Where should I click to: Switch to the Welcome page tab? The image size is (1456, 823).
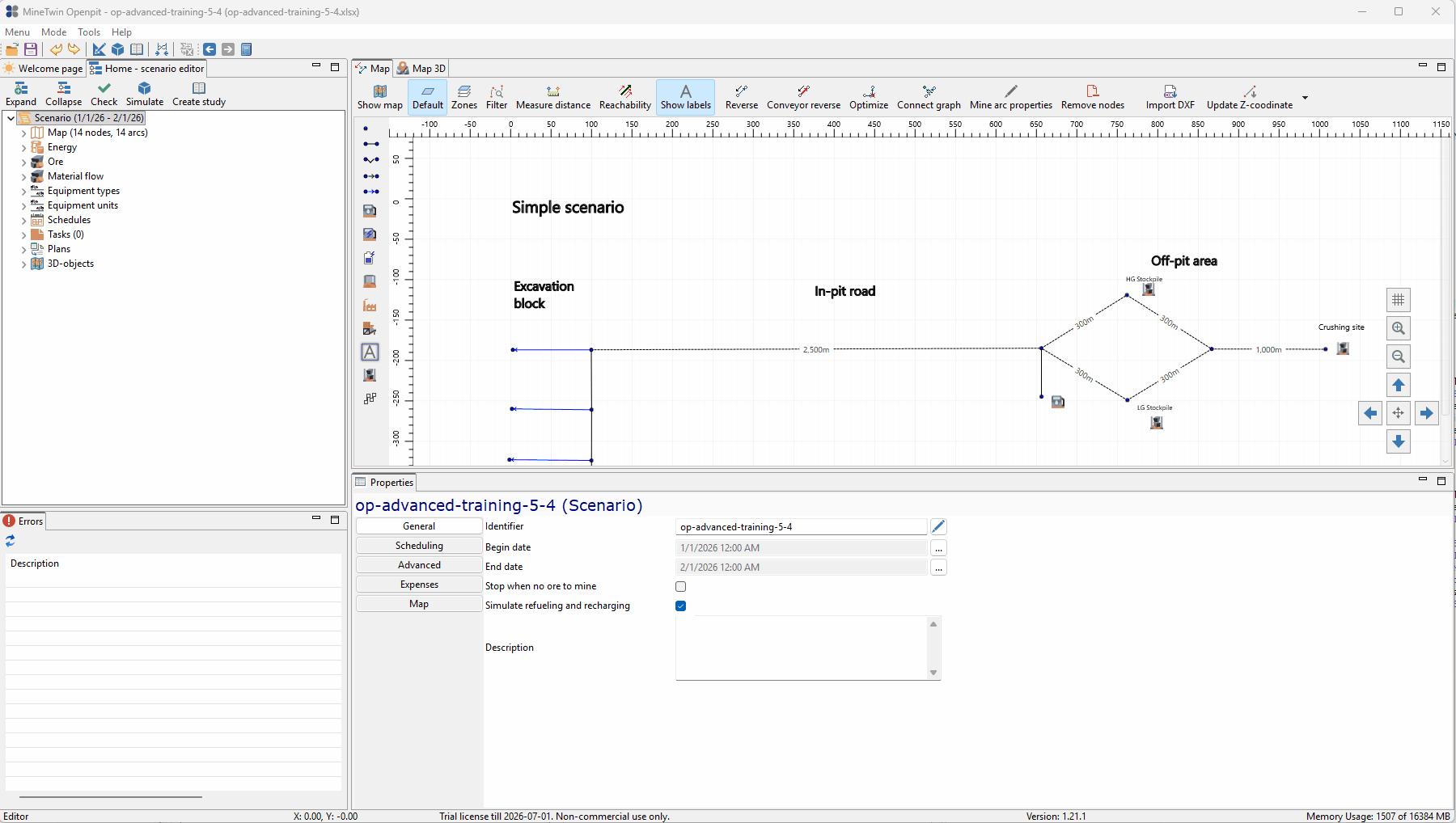click(x=43, y=69)
